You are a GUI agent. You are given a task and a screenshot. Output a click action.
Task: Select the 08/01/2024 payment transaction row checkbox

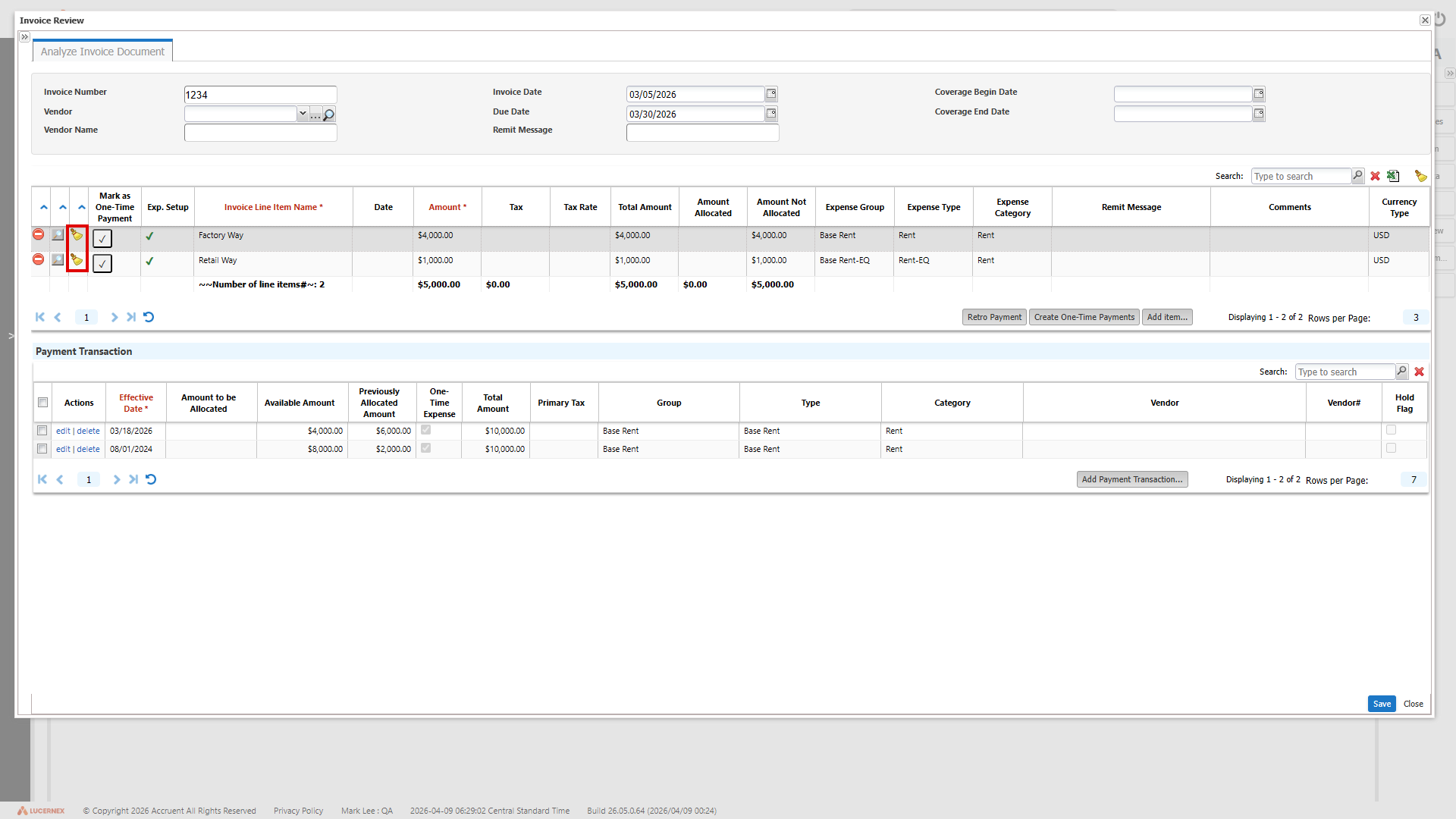(42, 449)
